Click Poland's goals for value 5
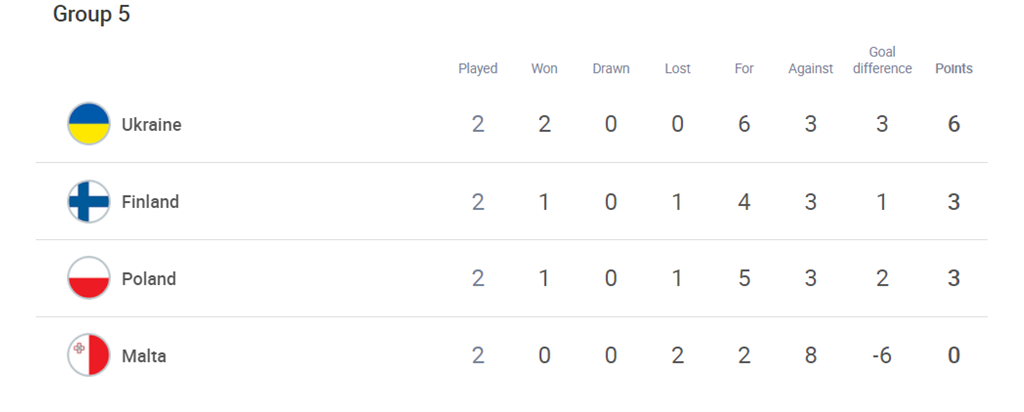The image size is (1024, 412). pyautogui.click(x=744, y=279)
